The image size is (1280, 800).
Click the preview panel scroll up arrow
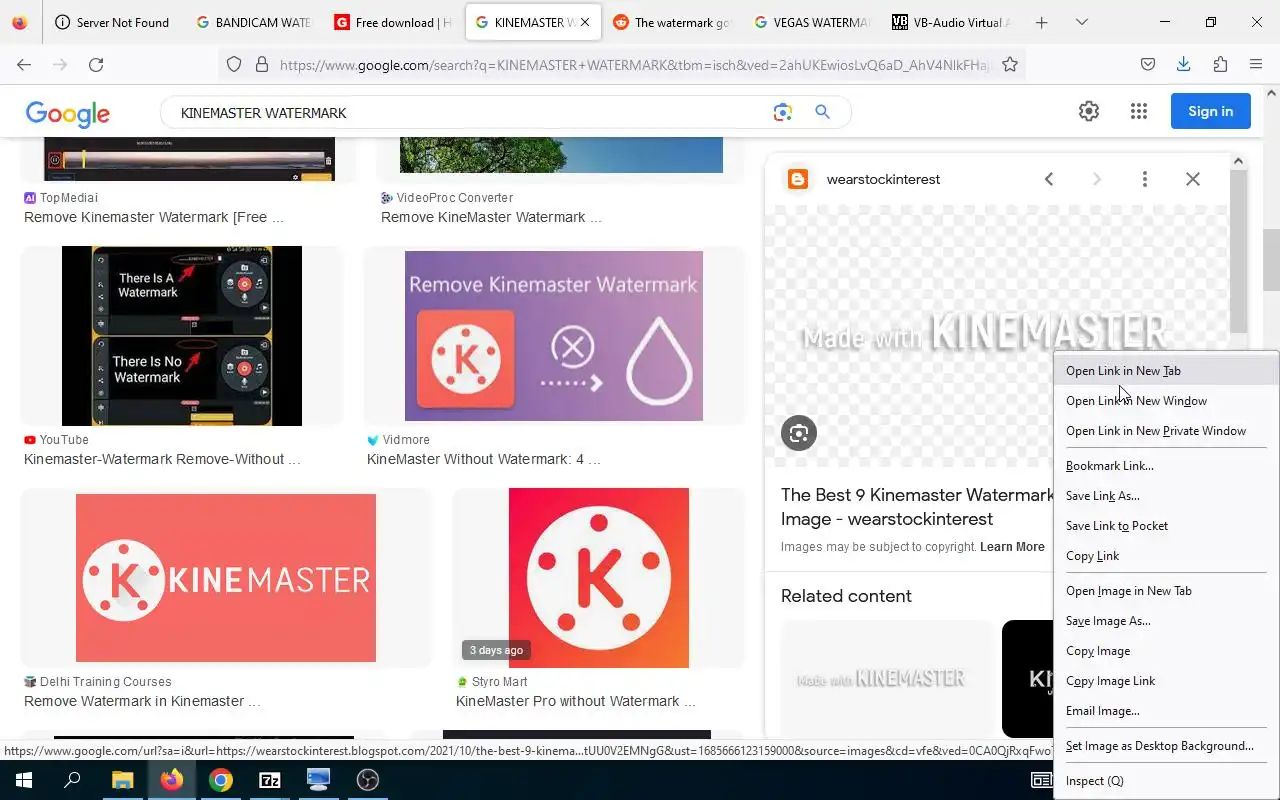[1238, 161]
